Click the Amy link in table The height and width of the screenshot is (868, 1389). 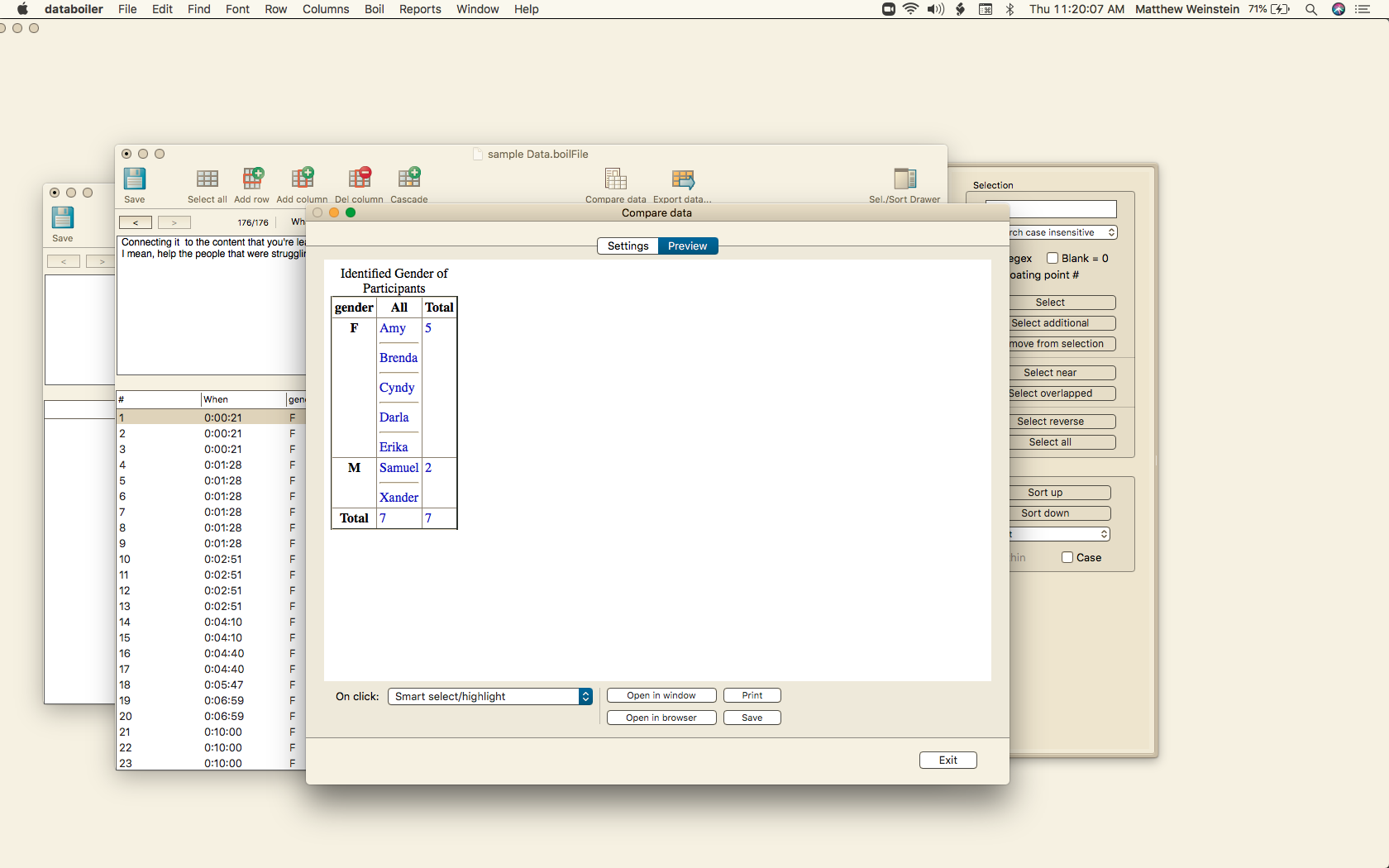pyautogui.click(x=393, y=328)
